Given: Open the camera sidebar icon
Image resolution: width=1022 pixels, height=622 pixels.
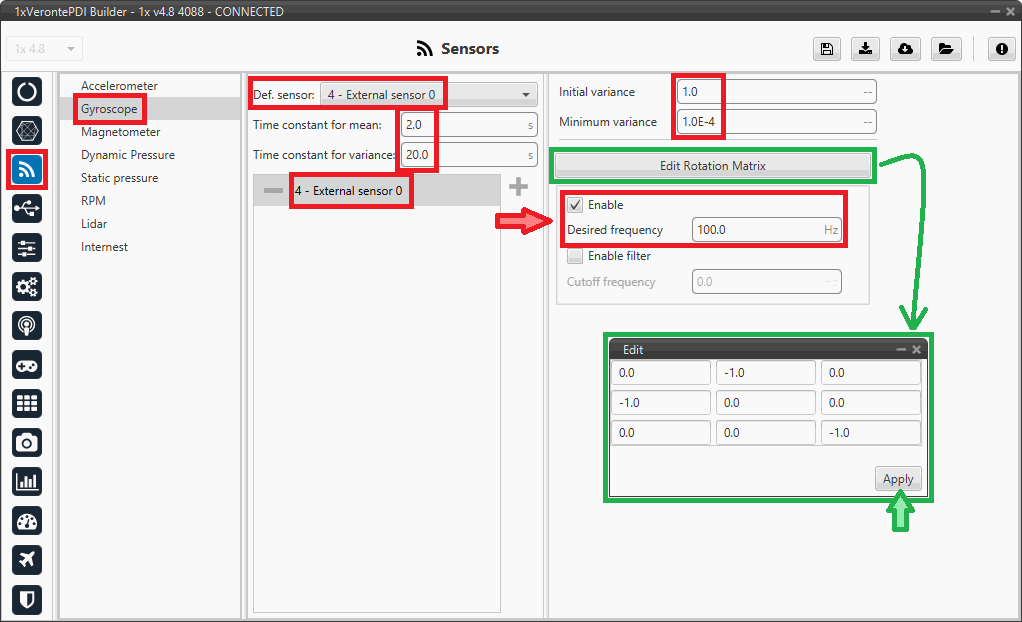Looking at the screenshot, I should pos(27,442).
